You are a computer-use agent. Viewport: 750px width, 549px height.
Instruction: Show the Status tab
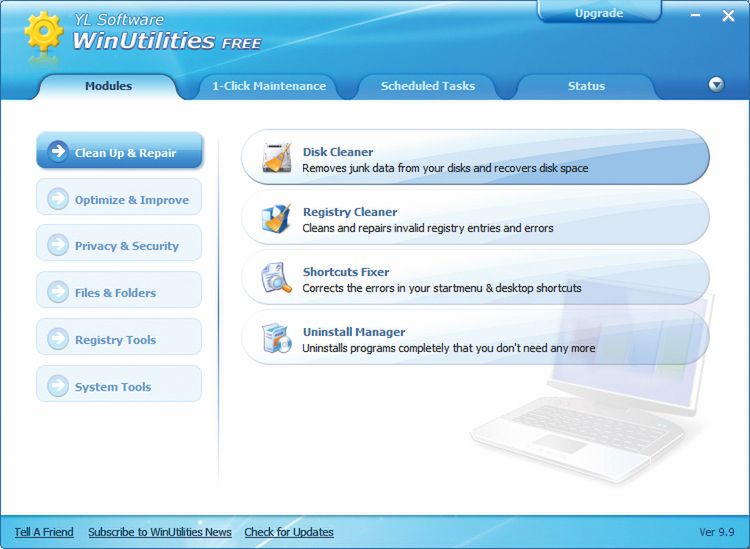pyautogui.click(x=586, y=86)
